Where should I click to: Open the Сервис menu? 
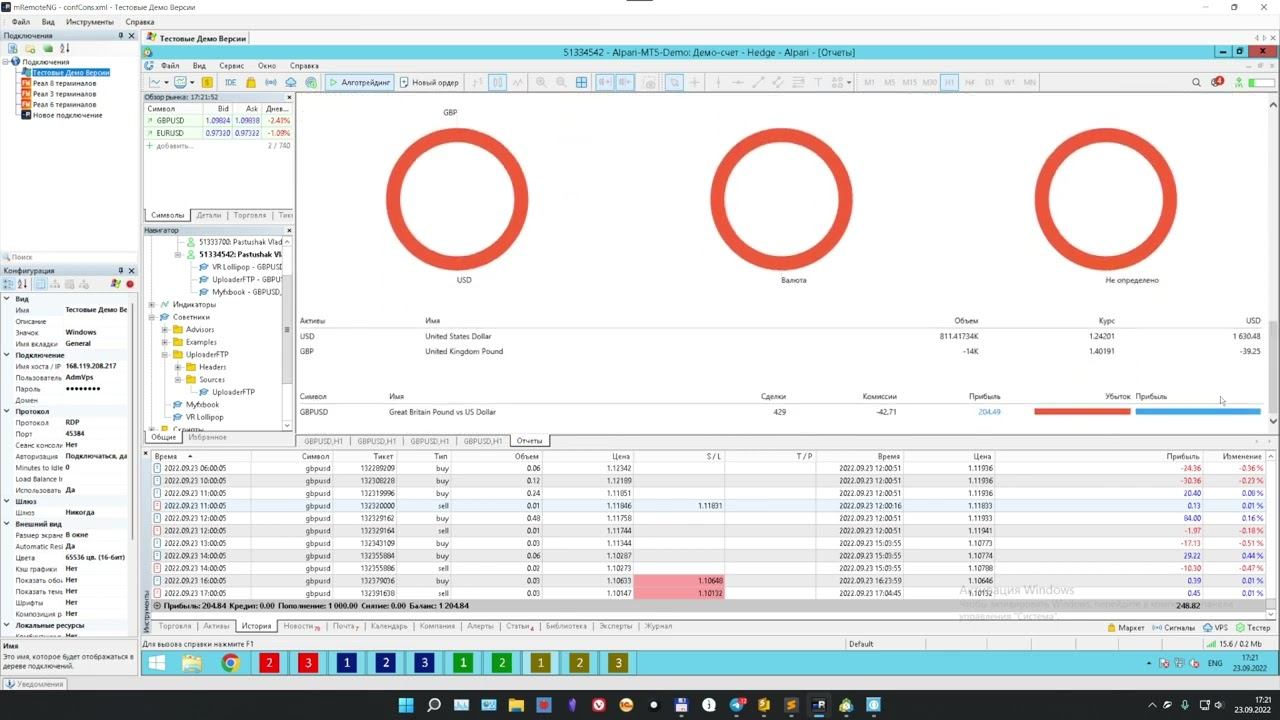point(231,66)
